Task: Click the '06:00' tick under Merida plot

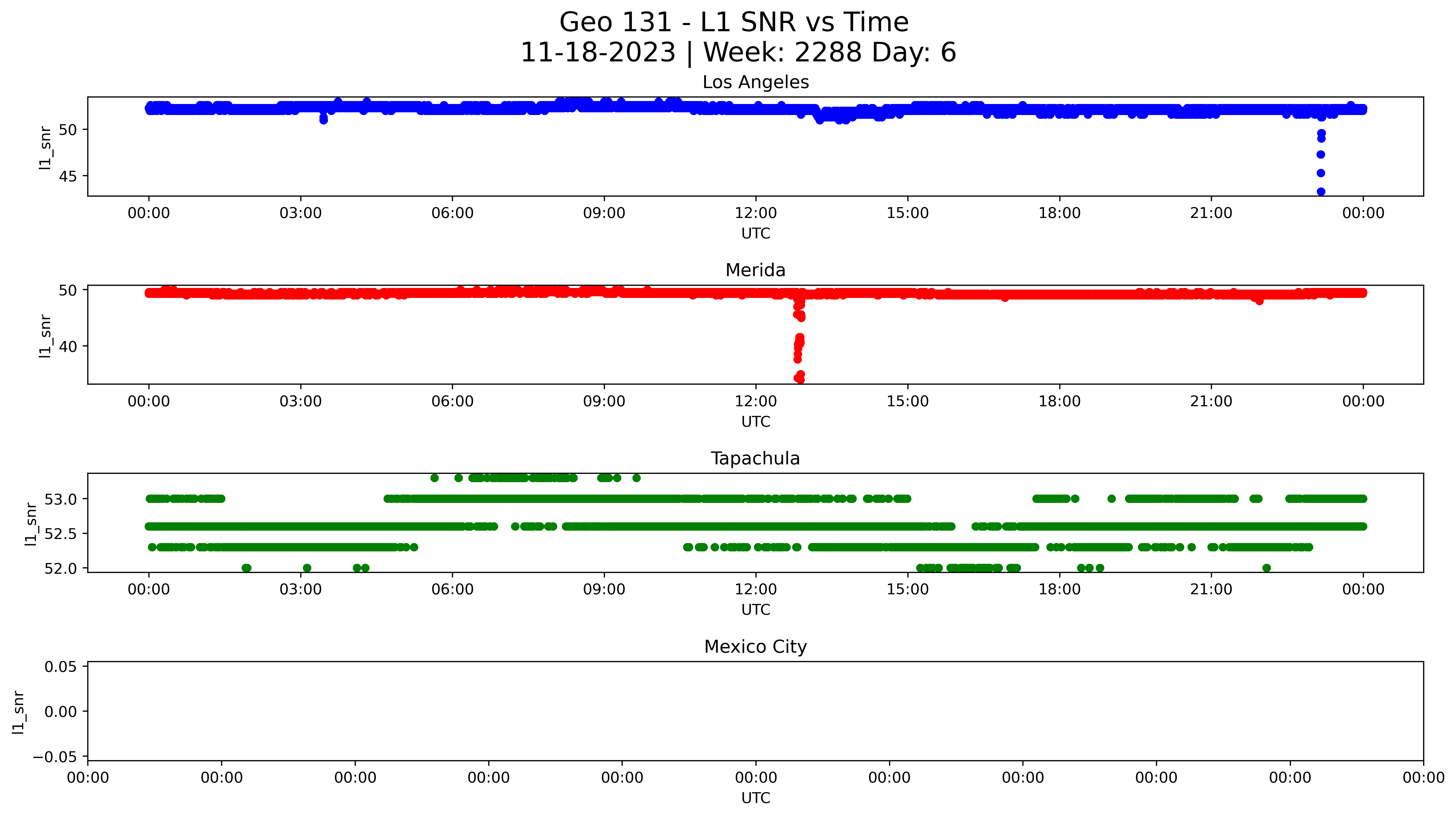Action: tap(452, 402)
